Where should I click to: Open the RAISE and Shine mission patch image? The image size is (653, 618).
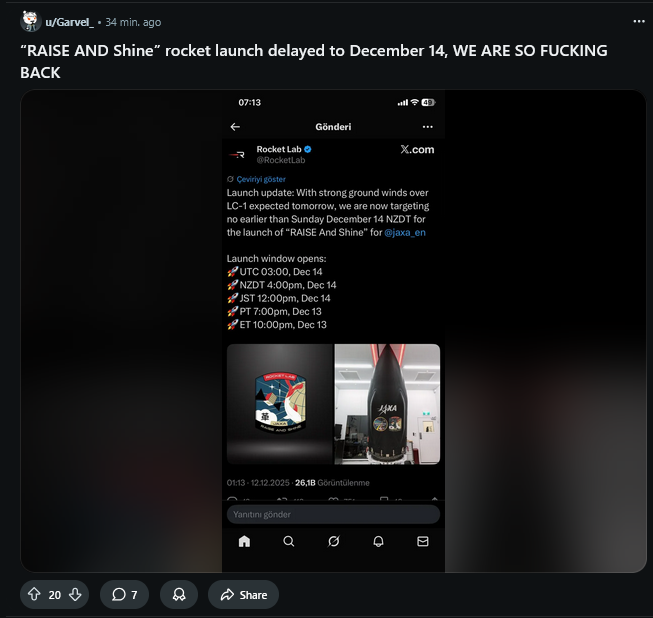pos(279,404)
